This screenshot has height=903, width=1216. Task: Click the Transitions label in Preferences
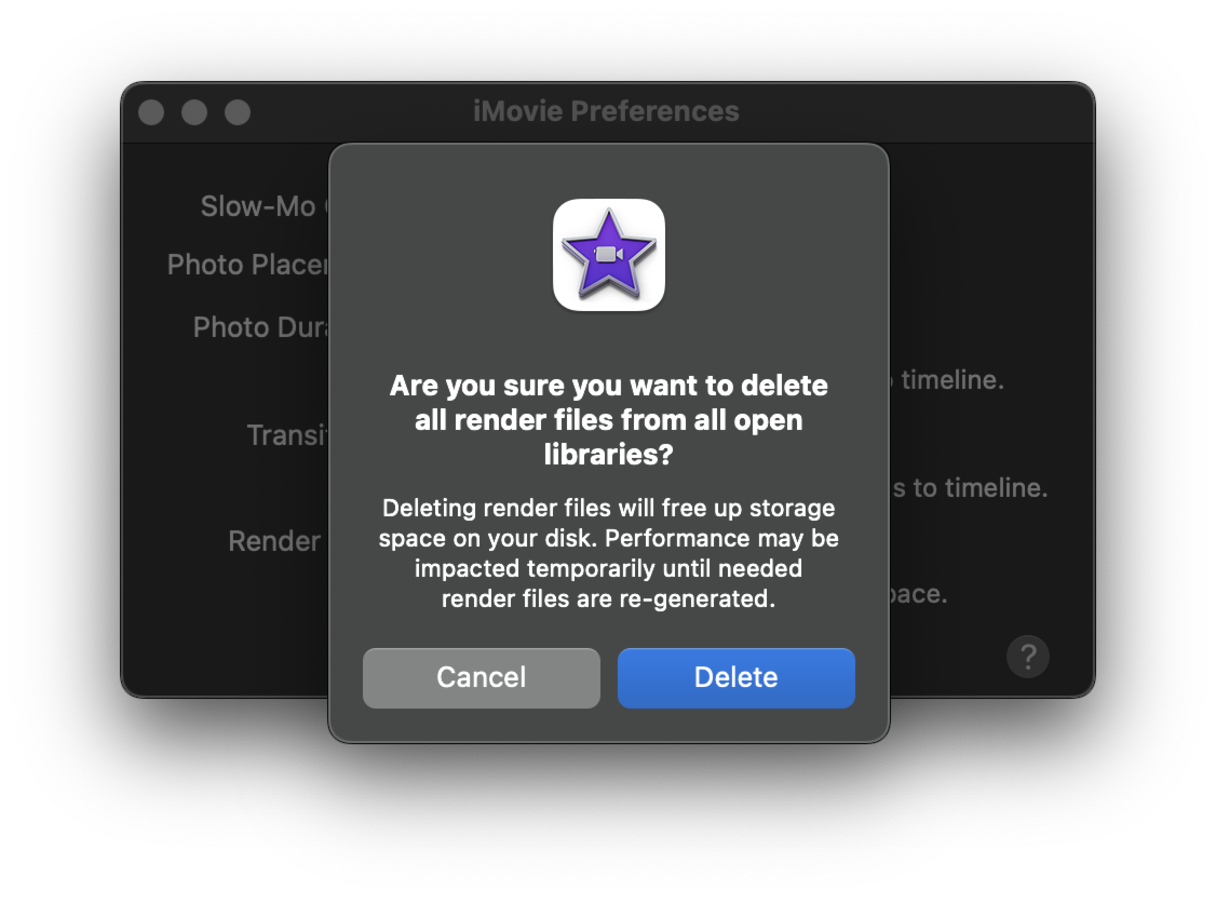(x=288, y=435)
